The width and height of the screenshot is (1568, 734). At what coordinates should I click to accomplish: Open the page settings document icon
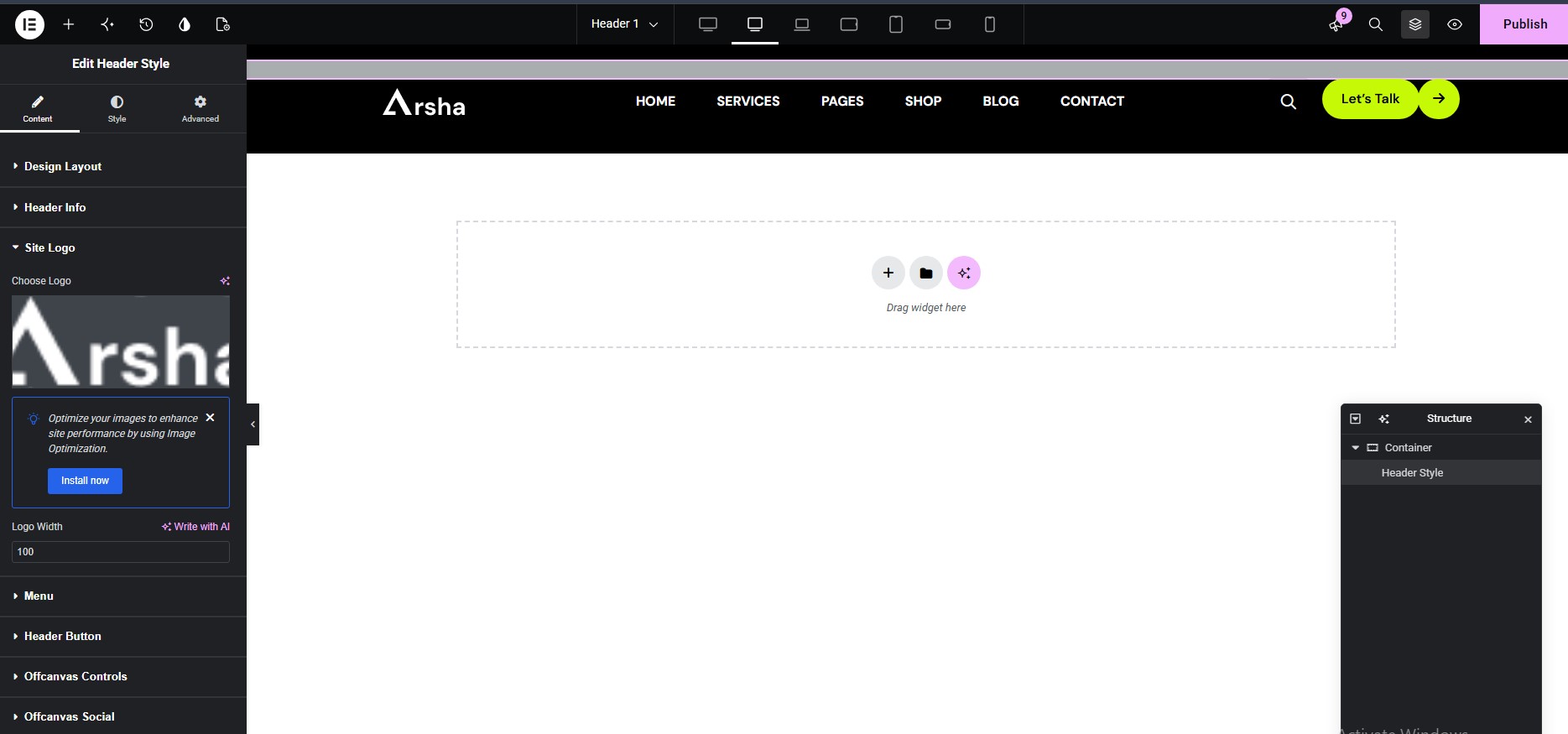223,24
